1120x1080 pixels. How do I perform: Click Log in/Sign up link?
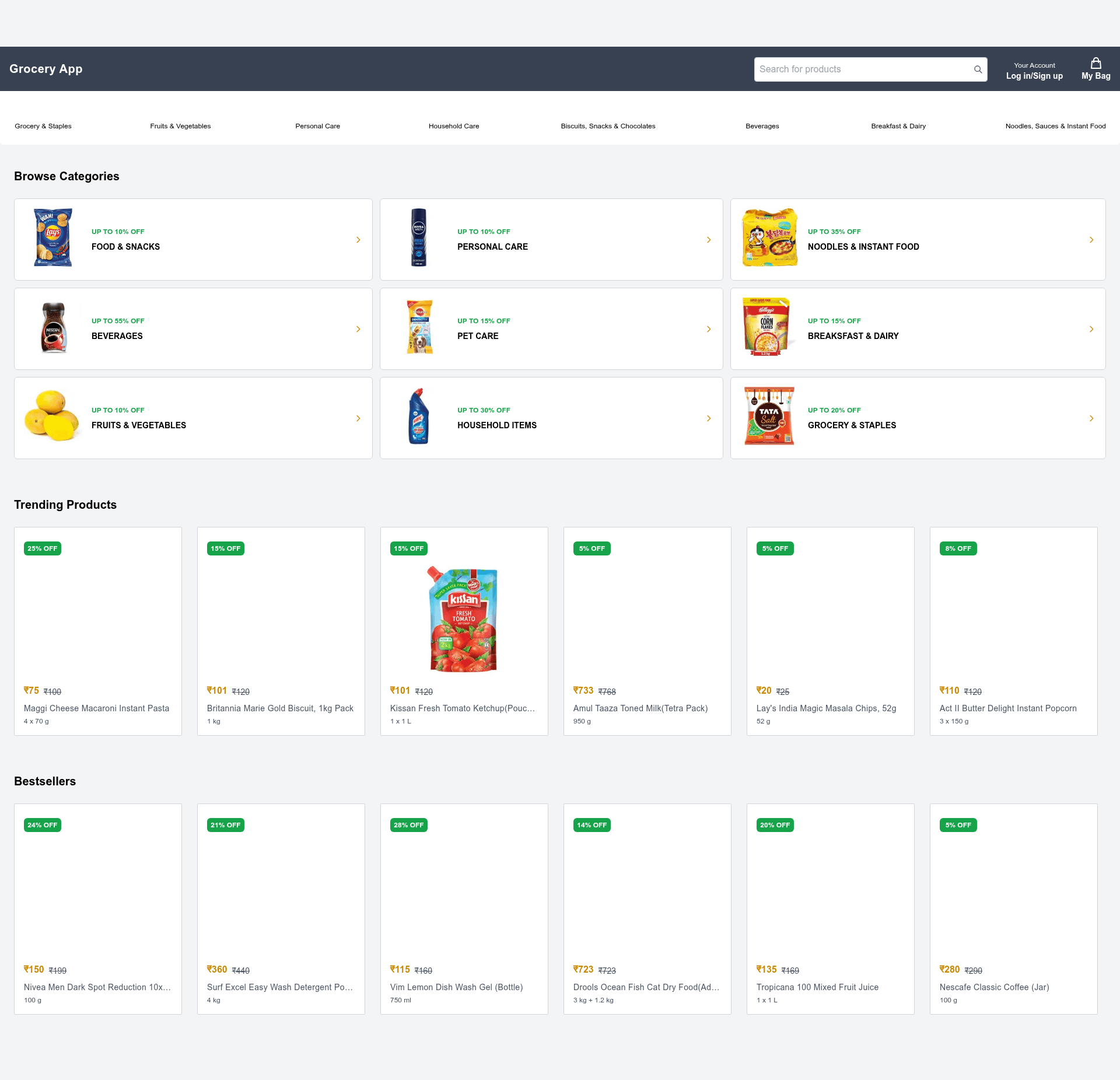tap(1034, 76)
